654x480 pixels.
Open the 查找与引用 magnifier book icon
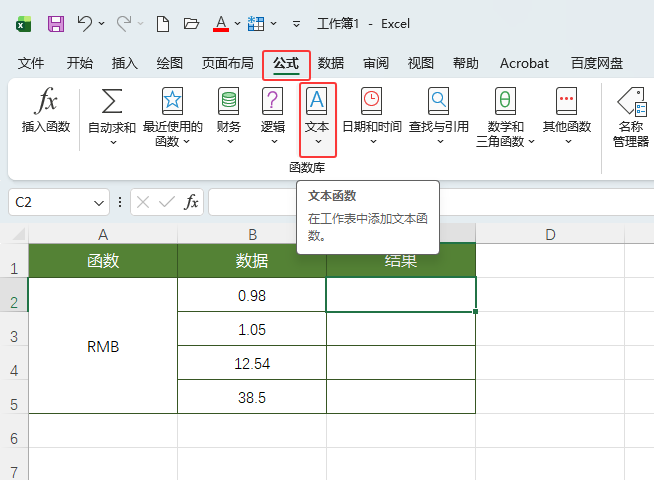(439, 101)
